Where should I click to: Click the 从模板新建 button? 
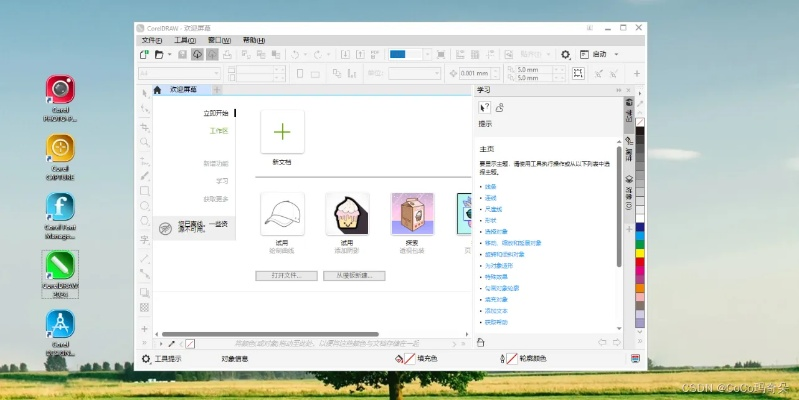pyautogui.click(x=354, y=274)
